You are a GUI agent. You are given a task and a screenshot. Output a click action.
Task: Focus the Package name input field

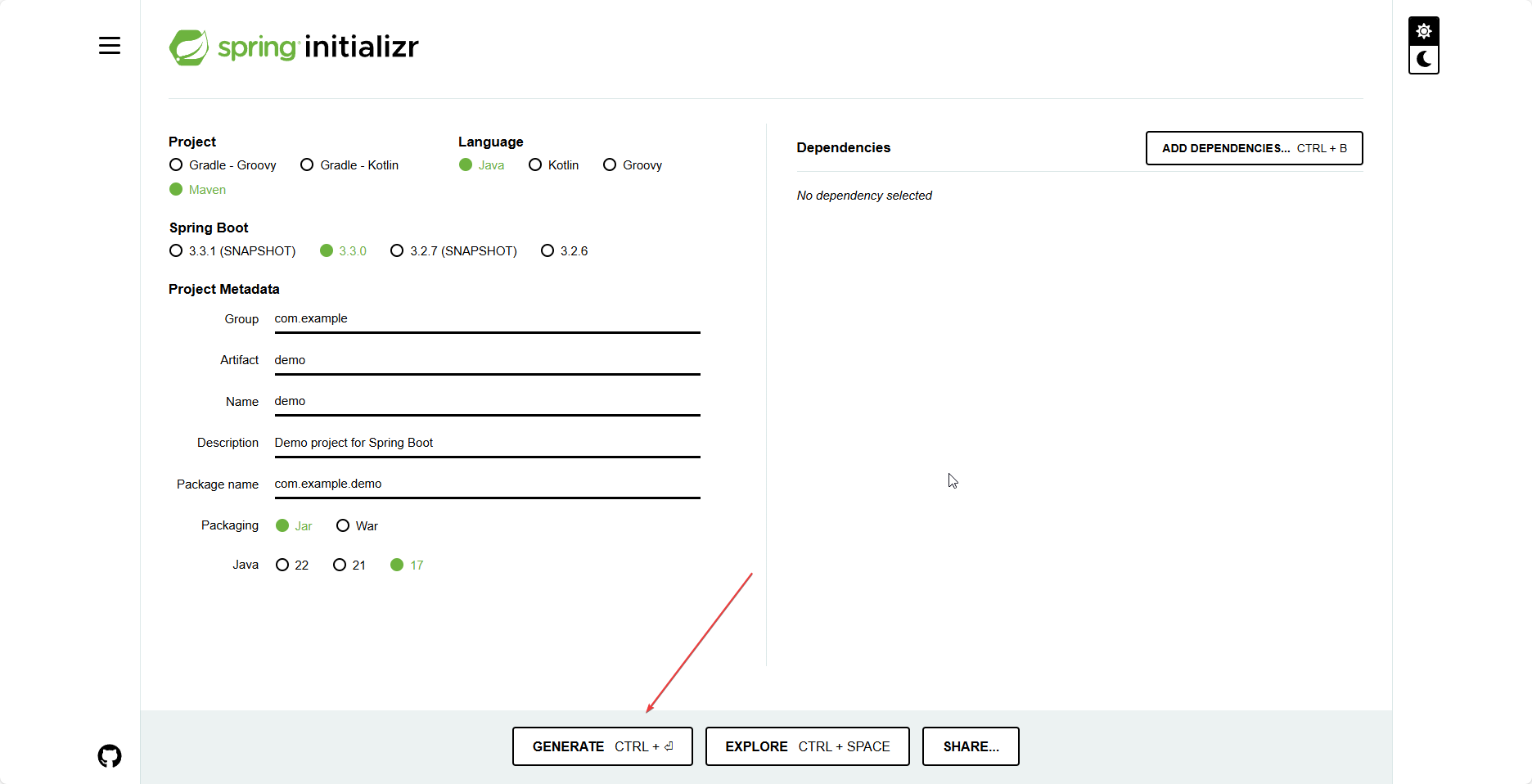(487, 484)
